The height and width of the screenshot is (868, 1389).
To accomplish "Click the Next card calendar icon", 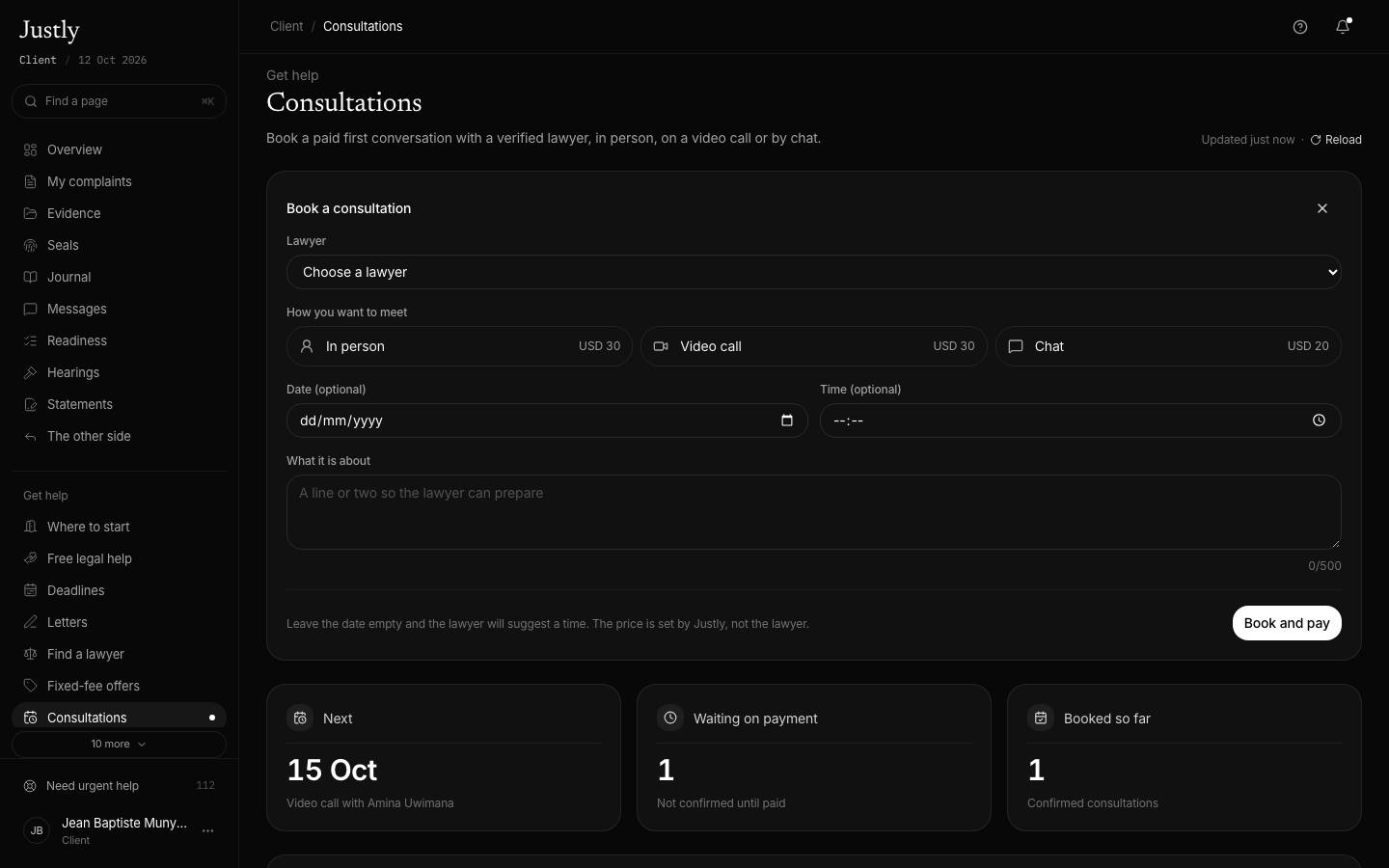I will [x=300, y=718].
